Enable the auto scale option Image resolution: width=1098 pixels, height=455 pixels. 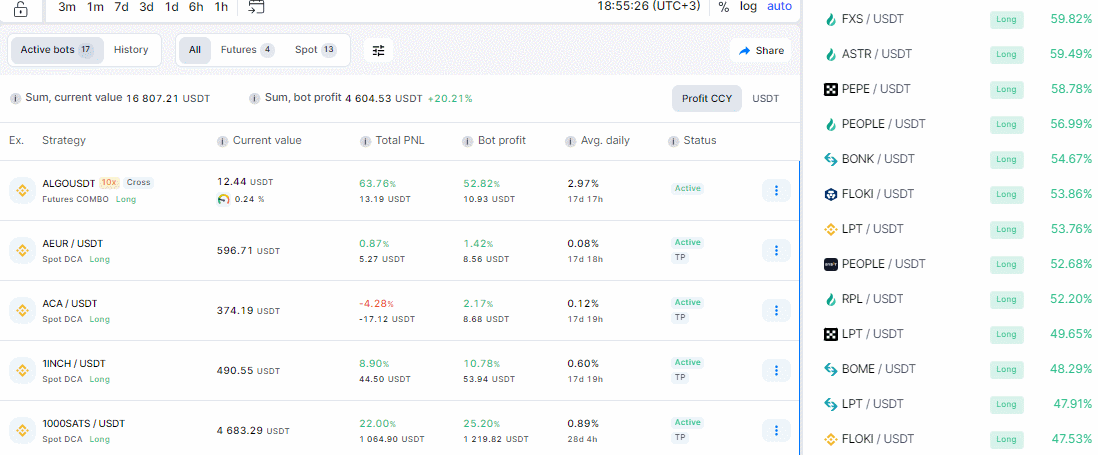(x=779, y=7)
